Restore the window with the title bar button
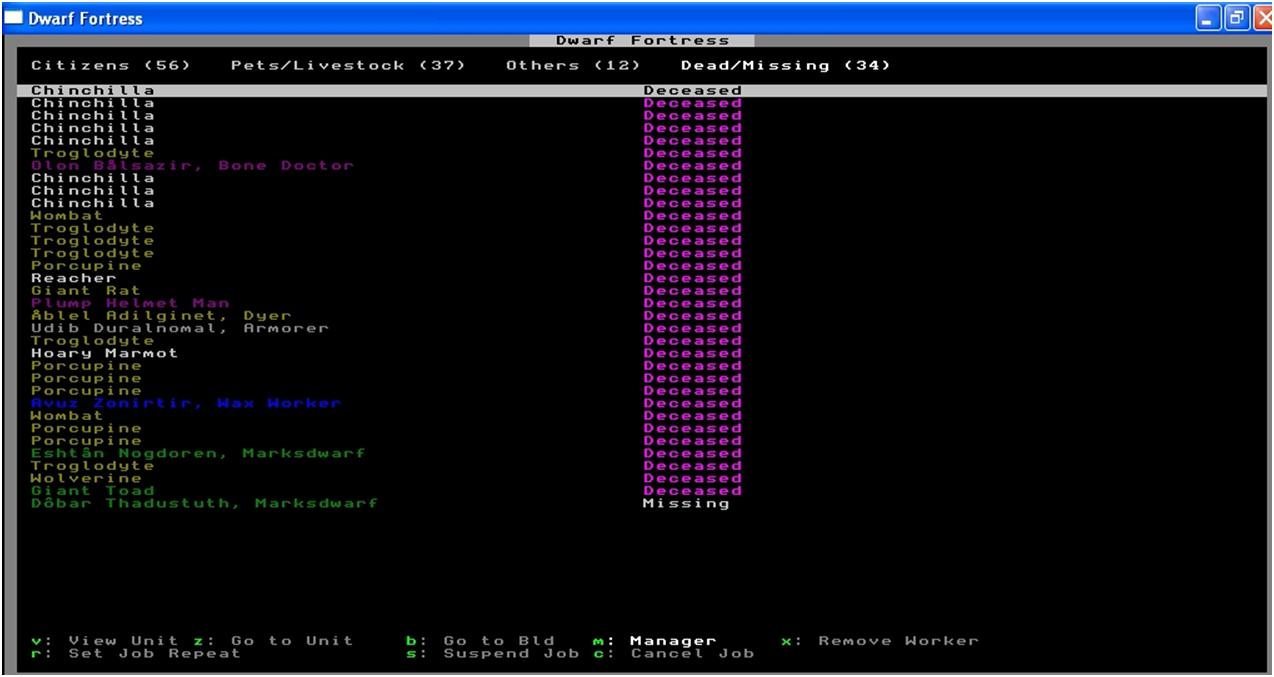Image resolution: width=1274 pixels, height=677 pixels. pos(1236,18)
